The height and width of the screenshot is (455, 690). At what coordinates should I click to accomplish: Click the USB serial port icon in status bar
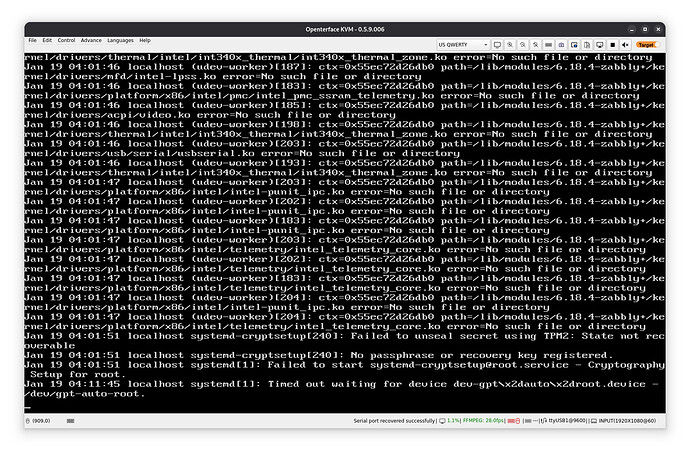[544, 421]
